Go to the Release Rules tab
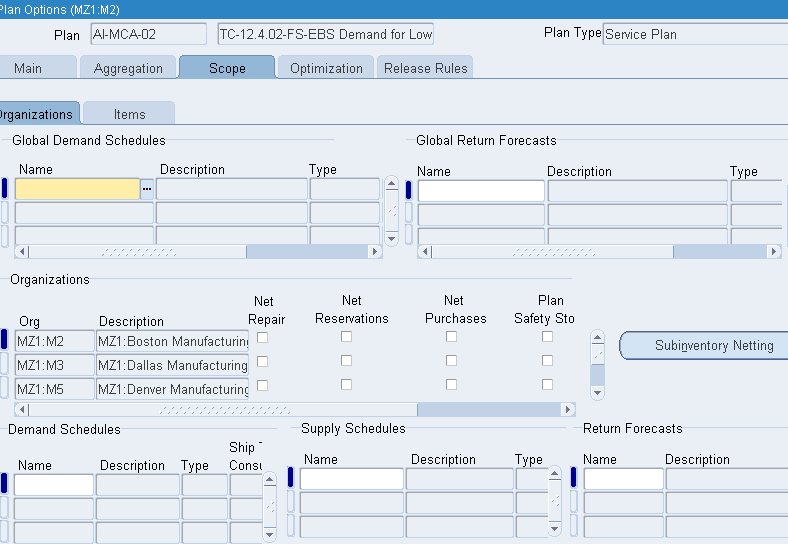The width and height of the screenshot is (788, 544). click(425, 68)
